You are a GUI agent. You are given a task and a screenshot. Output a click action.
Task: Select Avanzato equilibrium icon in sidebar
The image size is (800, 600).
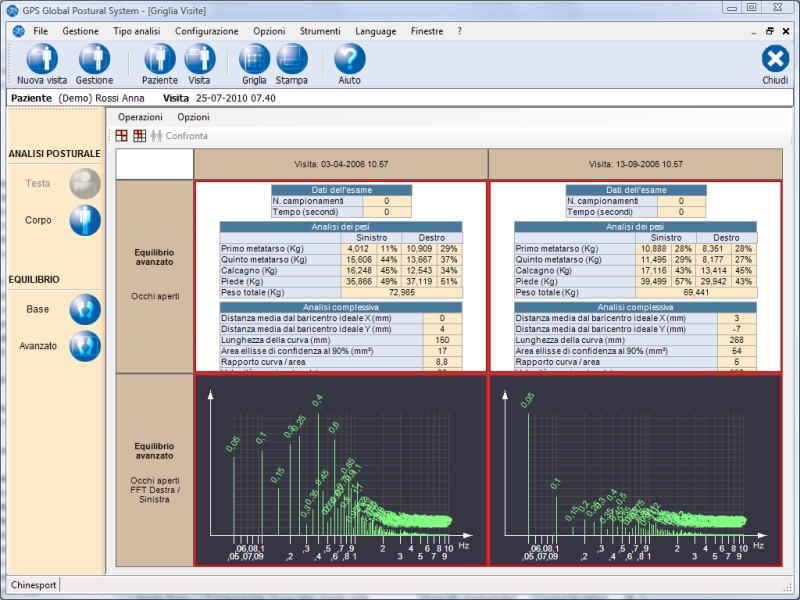(x=85, y=347)
